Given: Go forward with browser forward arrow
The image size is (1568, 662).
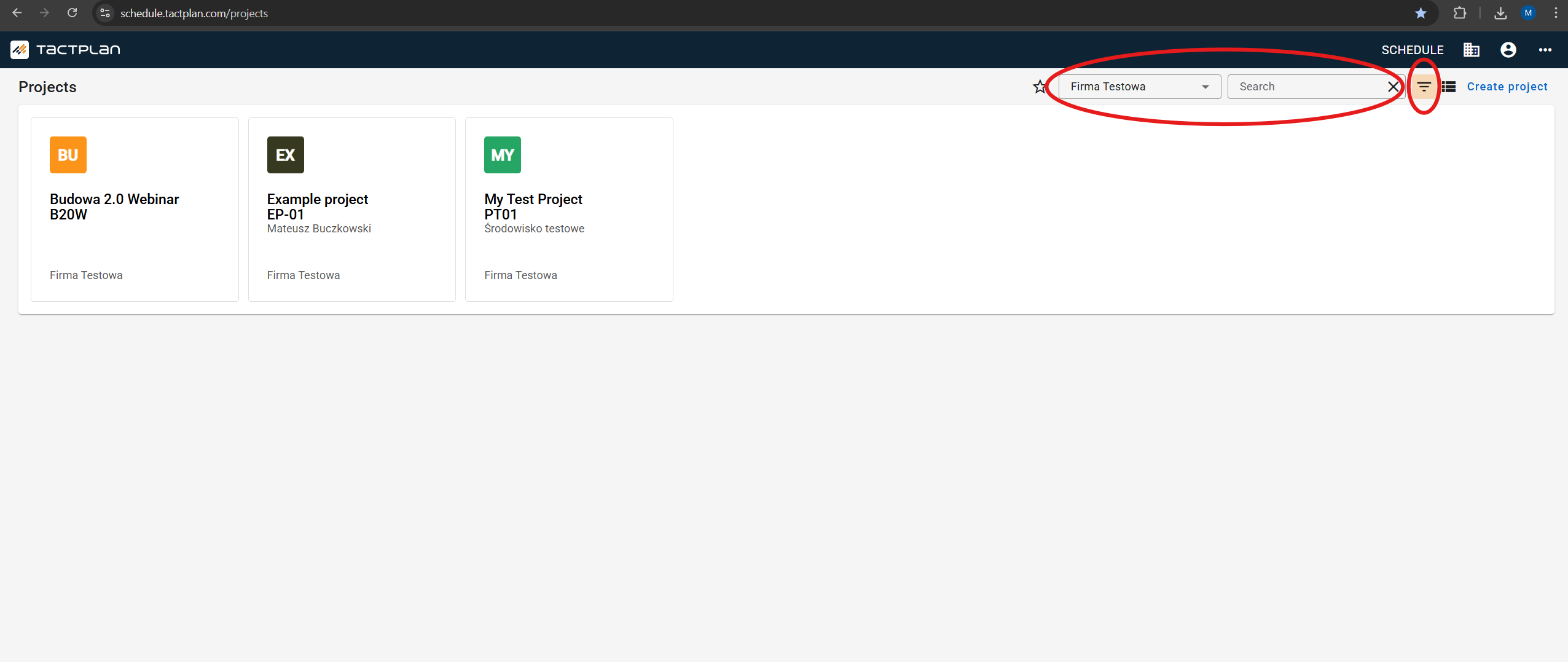Looking at the screenshot, I should click(x=44, y=13).
